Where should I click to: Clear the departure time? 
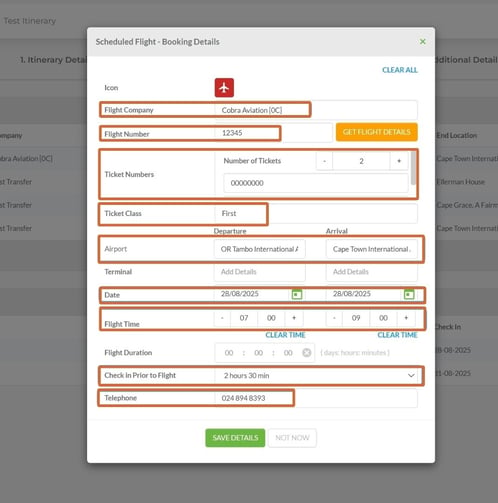pyautogui.click(x=285, y=335)
